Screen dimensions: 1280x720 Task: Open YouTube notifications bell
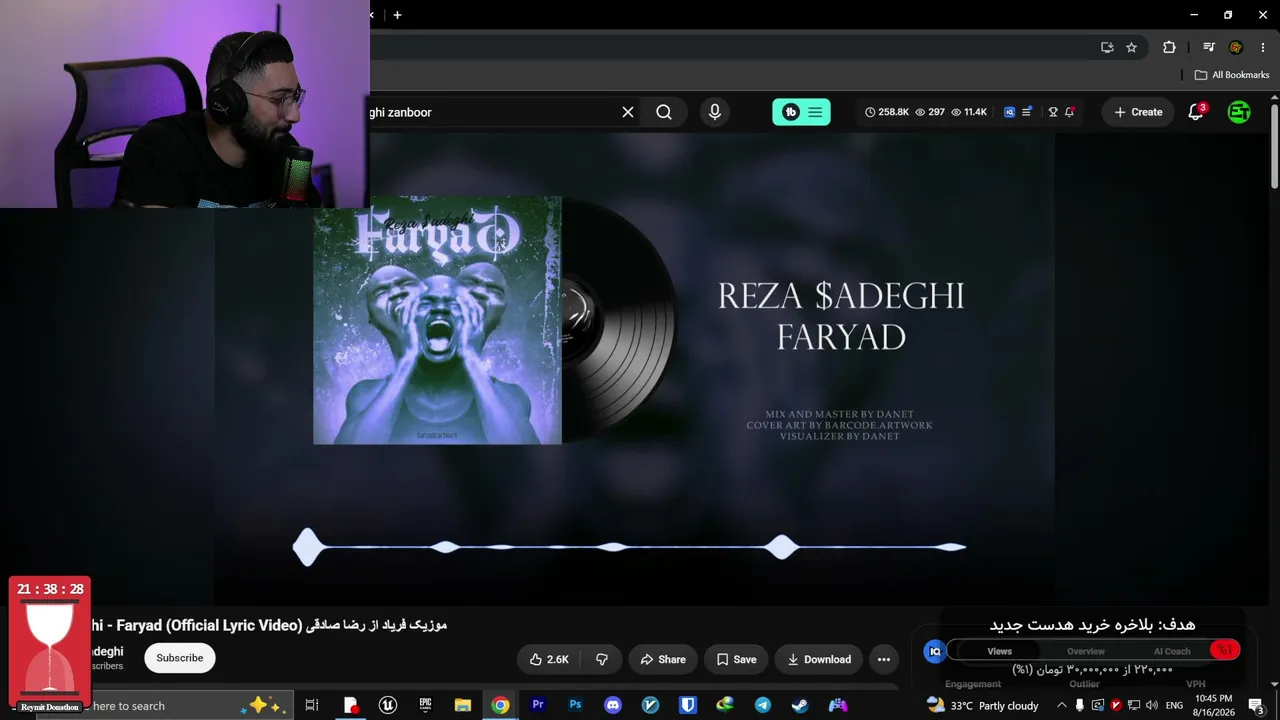(1195, 112)
